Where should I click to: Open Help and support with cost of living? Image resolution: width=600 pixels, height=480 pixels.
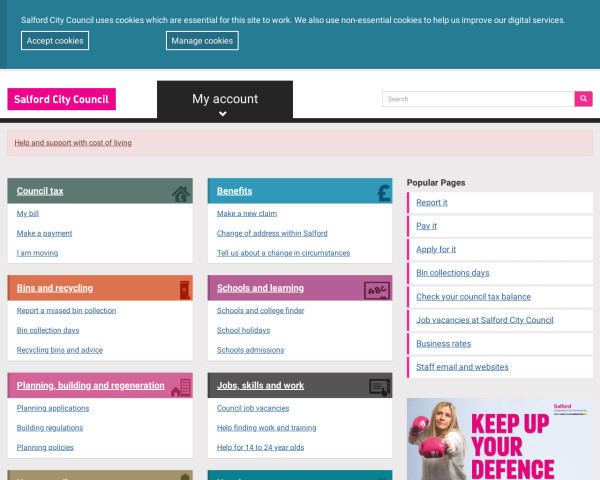73,143
